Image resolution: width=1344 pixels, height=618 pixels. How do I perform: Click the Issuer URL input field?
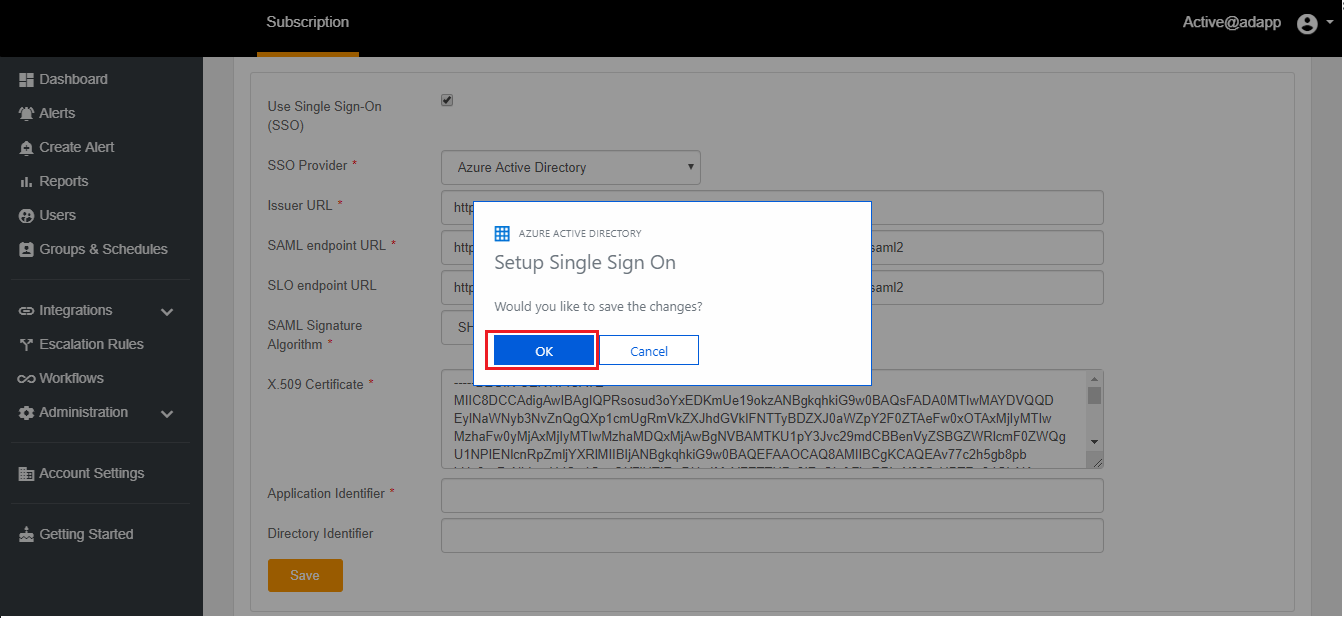772,207
